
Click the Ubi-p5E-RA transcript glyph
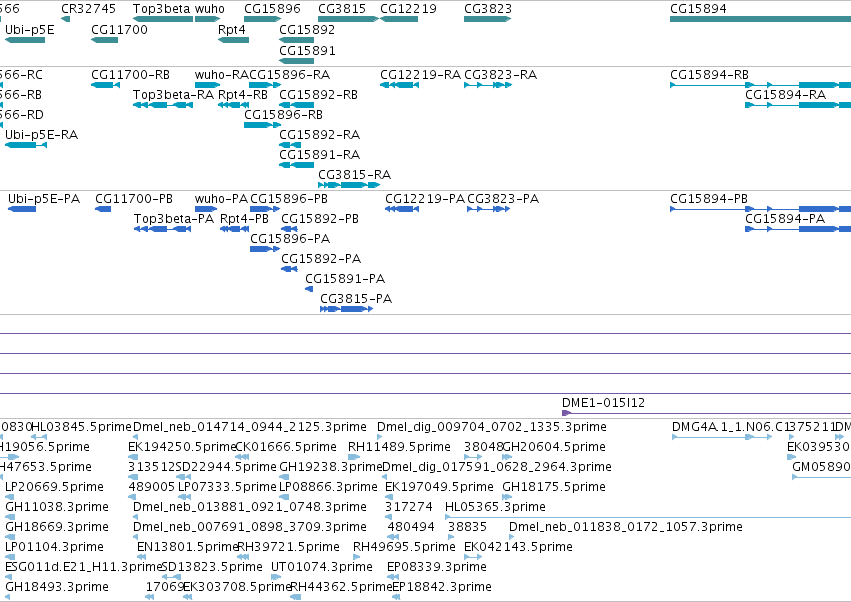[x=26, y=145]
